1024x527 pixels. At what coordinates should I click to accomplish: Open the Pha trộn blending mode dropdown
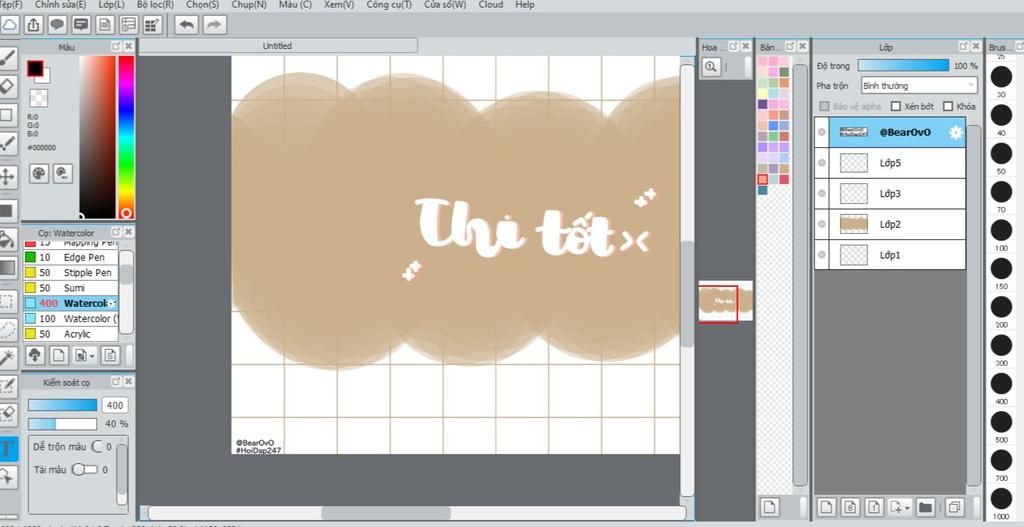(918, 86)
